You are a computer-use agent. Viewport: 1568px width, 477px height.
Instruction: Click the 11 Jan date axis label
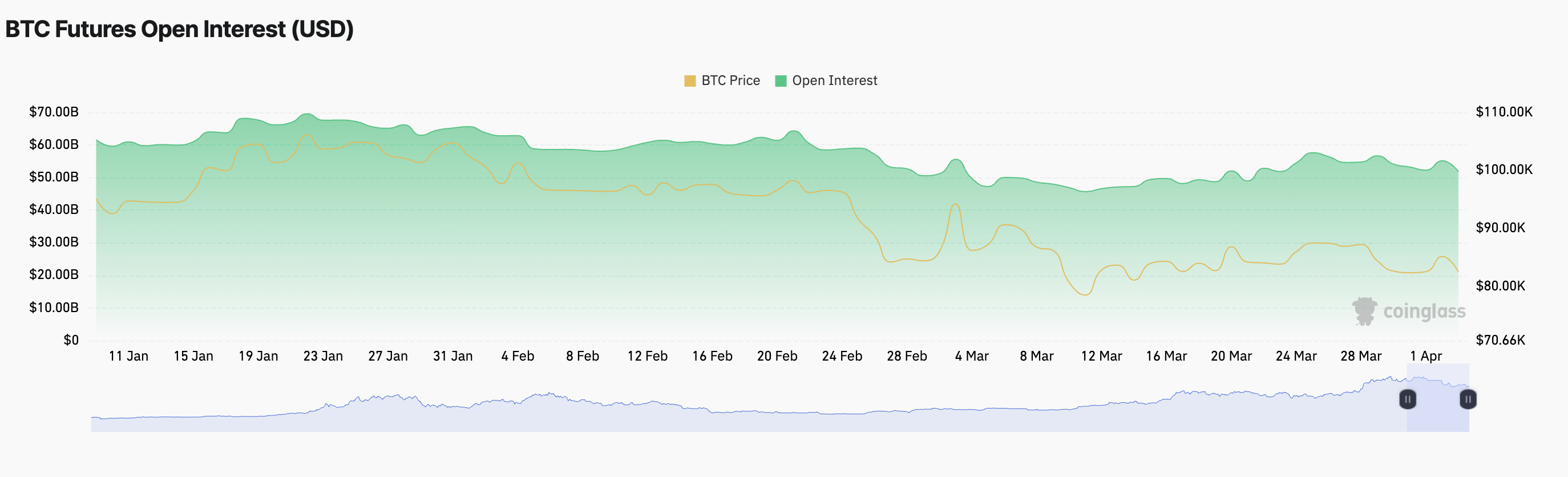tap(128, 357)
